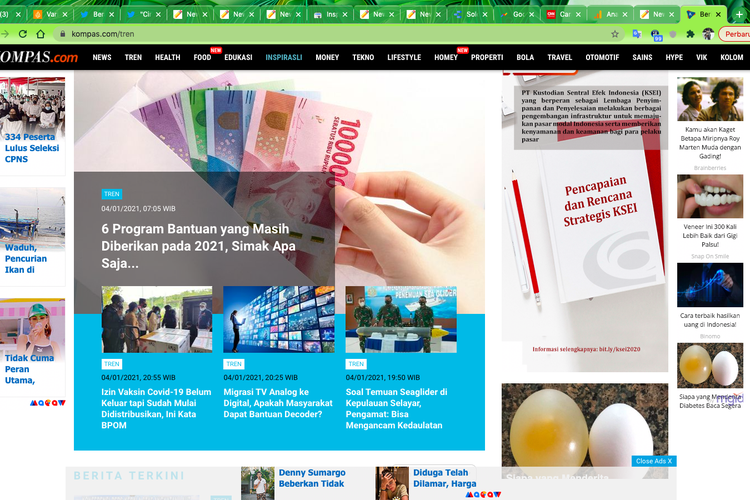Click the Kompas.com logo
This screenshot has width=750, height=500.
pos(39,57)
